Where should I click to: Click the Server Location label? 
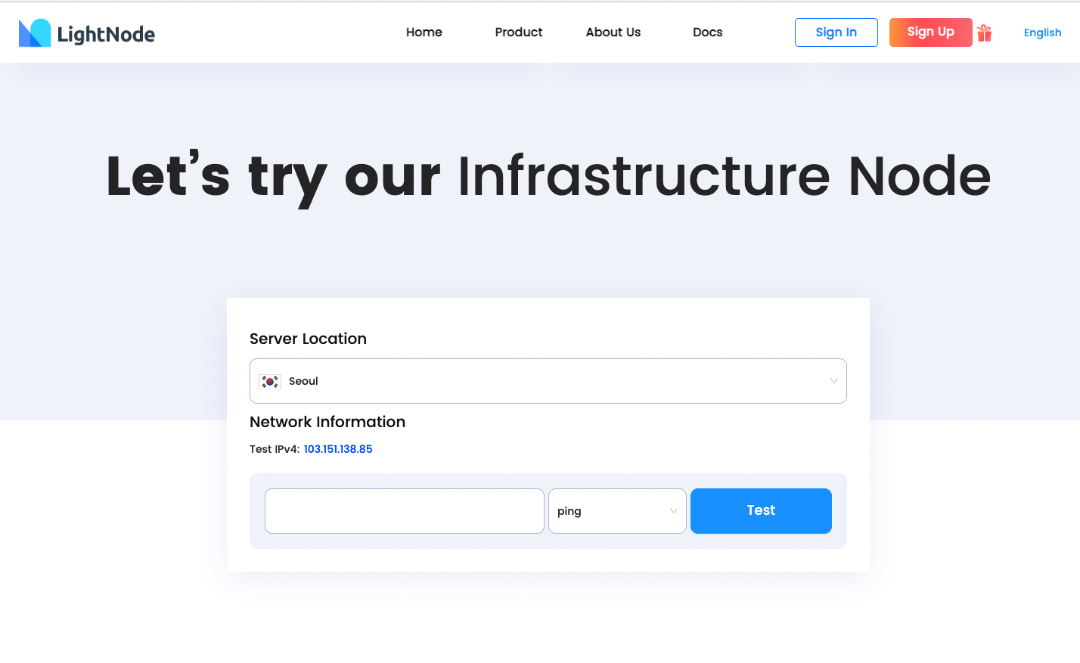click(x=307, y=338)
